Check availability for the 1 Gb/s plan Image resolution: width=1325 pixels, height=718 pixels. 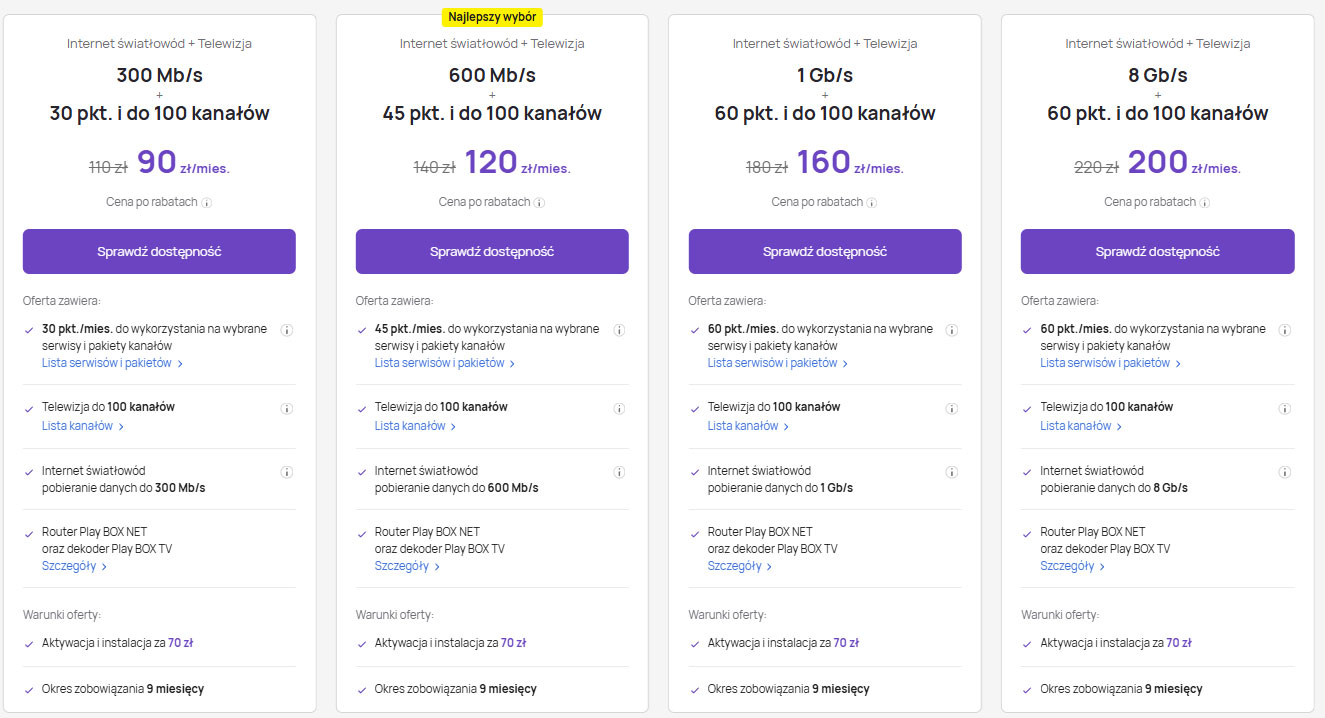825,251
